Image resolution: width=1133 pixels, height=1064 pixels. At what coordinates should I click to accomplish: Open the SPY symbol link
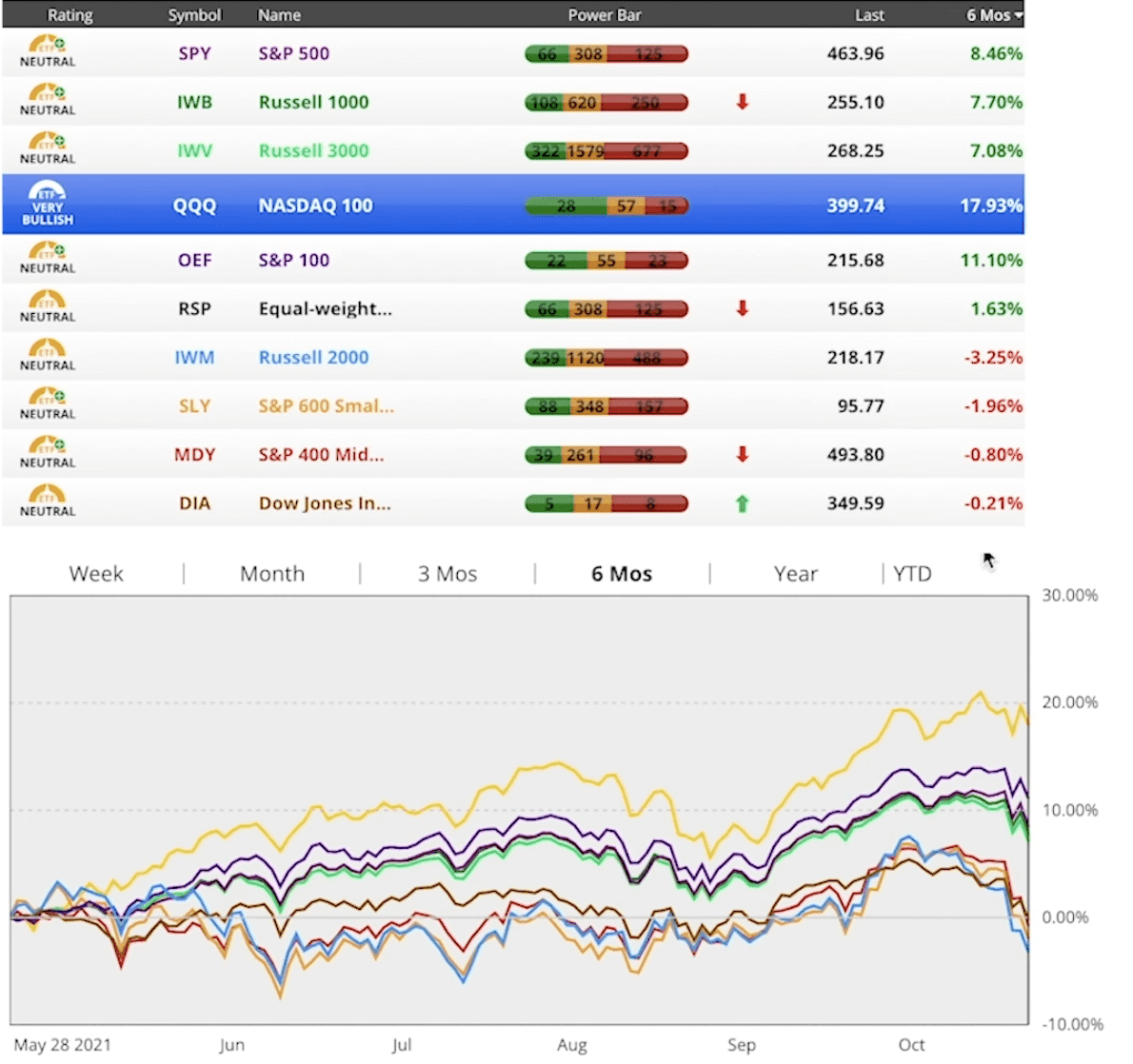194,53
